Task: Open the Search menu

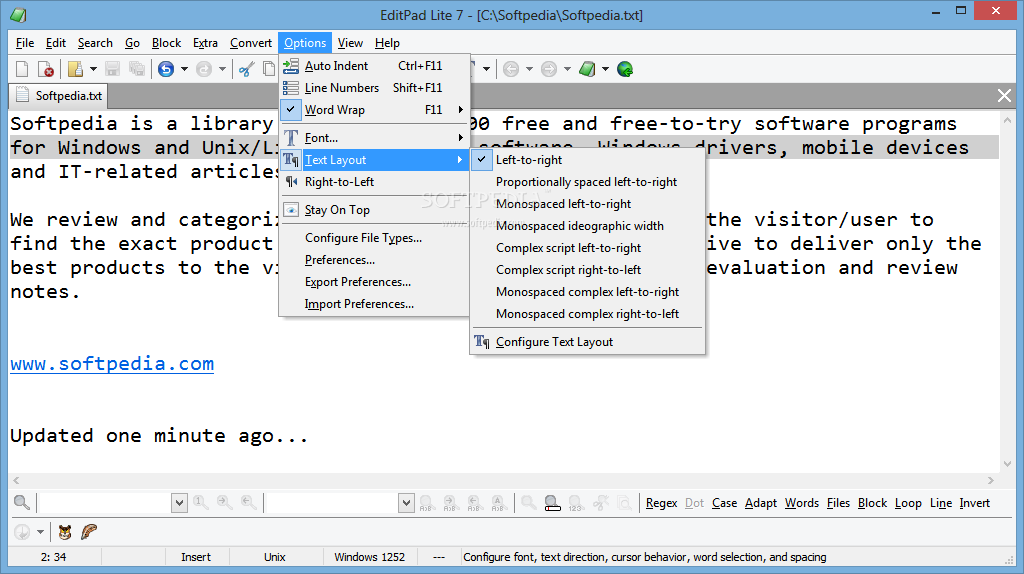Action: click(x=95, y=43)
